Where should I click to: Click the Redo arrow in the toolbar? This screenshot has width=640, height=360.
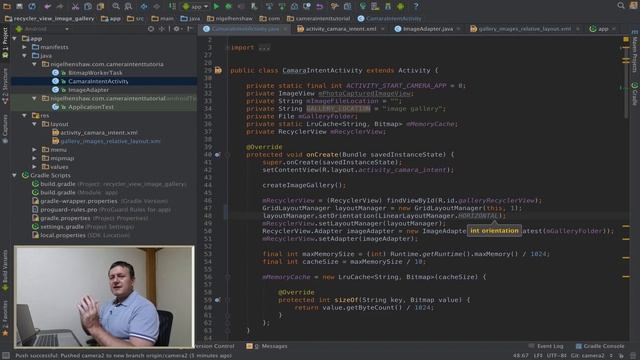coord(60,6)
